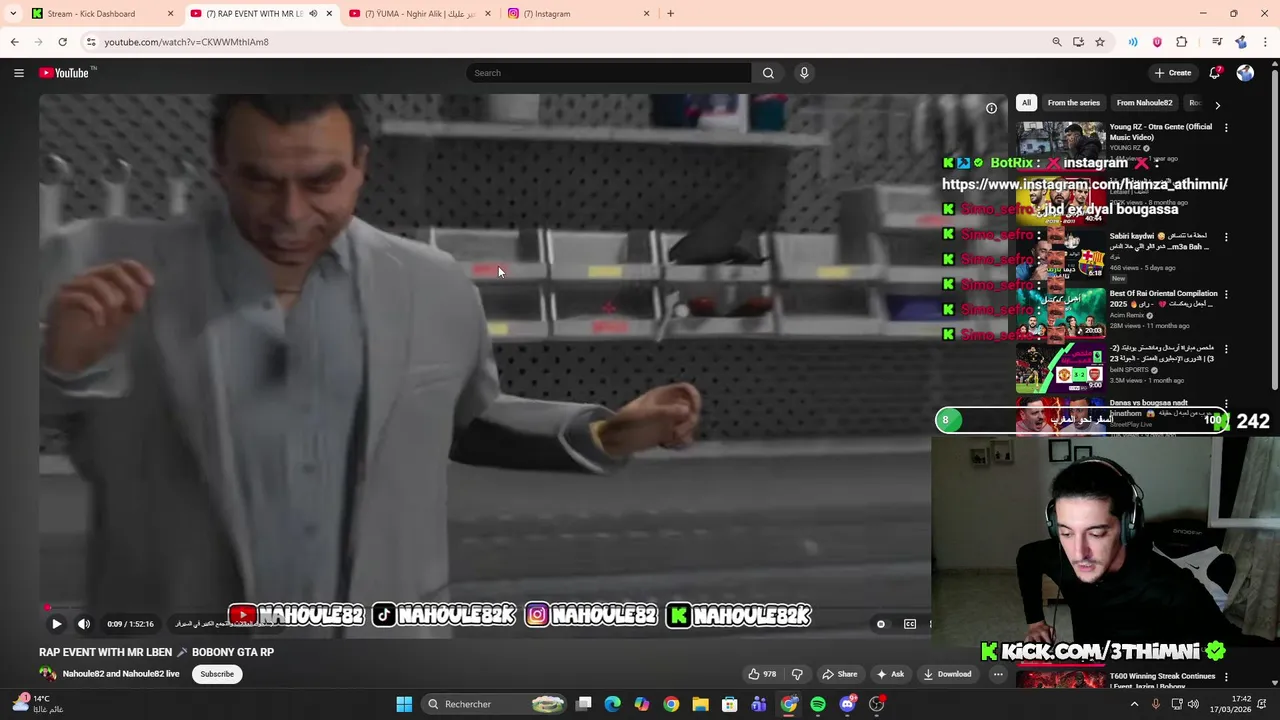Show hidden system tray icons
The width and height of the screenshot is (1280, 720).
[x=1134, y=704]
